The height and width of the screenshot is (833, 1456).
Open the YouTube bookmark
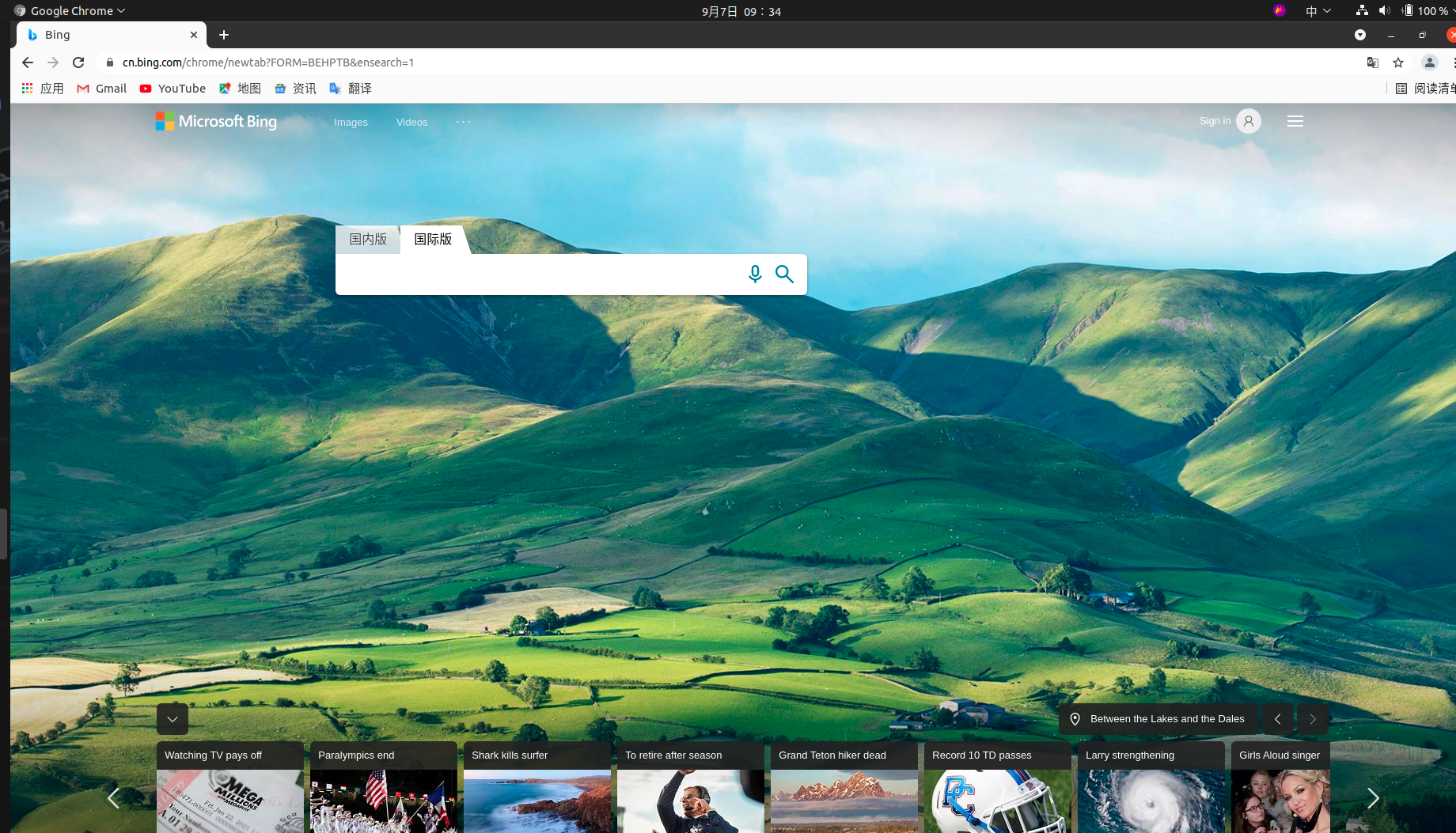point(173,89)
